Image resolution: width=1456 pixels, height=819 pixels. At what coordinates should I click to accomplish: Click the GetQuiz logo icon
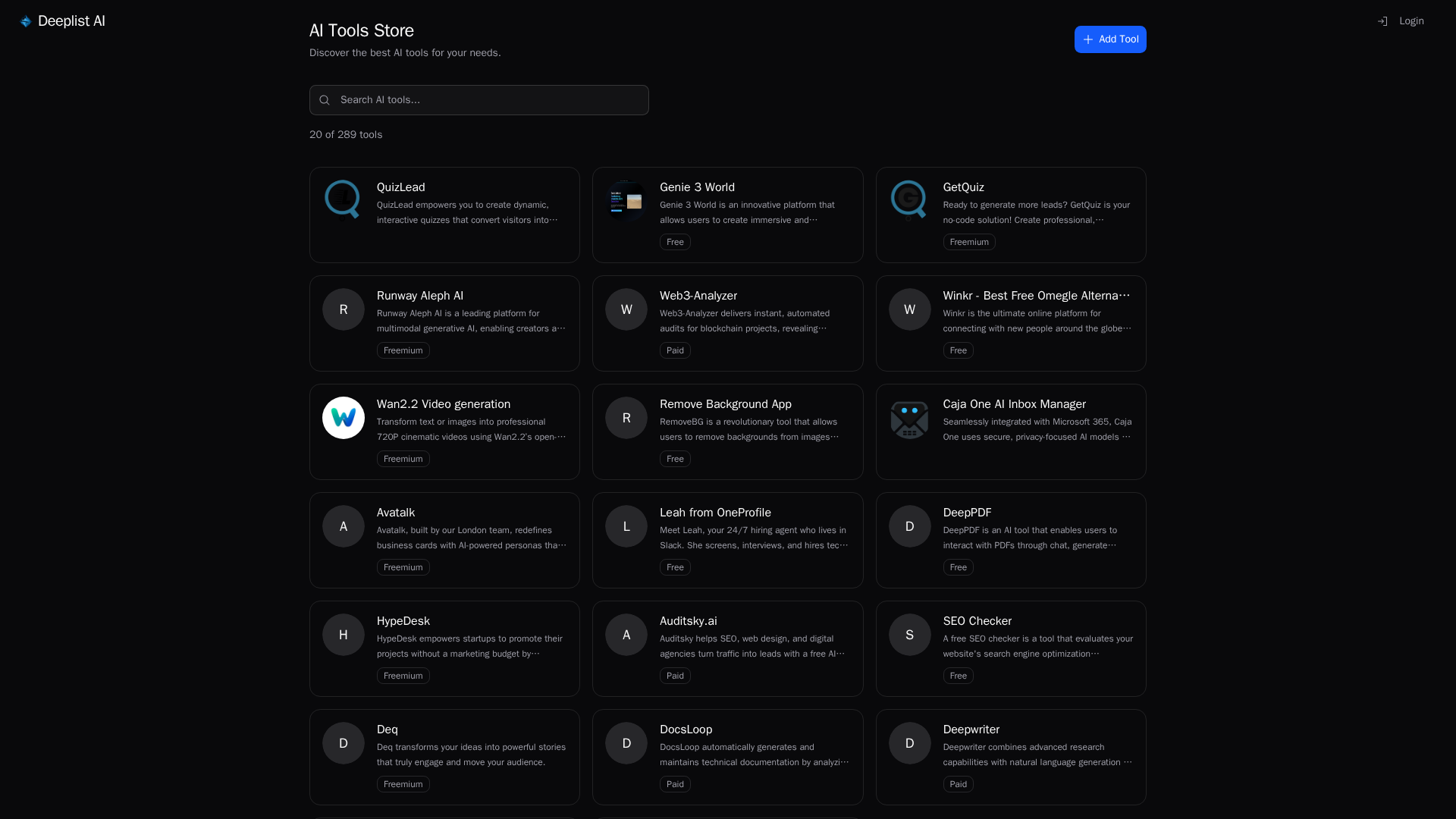coord(908,199)
